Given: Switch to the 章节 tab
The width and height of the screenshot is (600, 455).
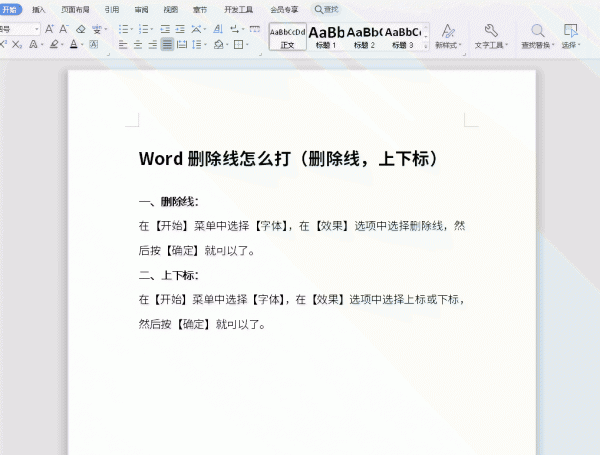Looking at the screenshot, I should 200,10.
